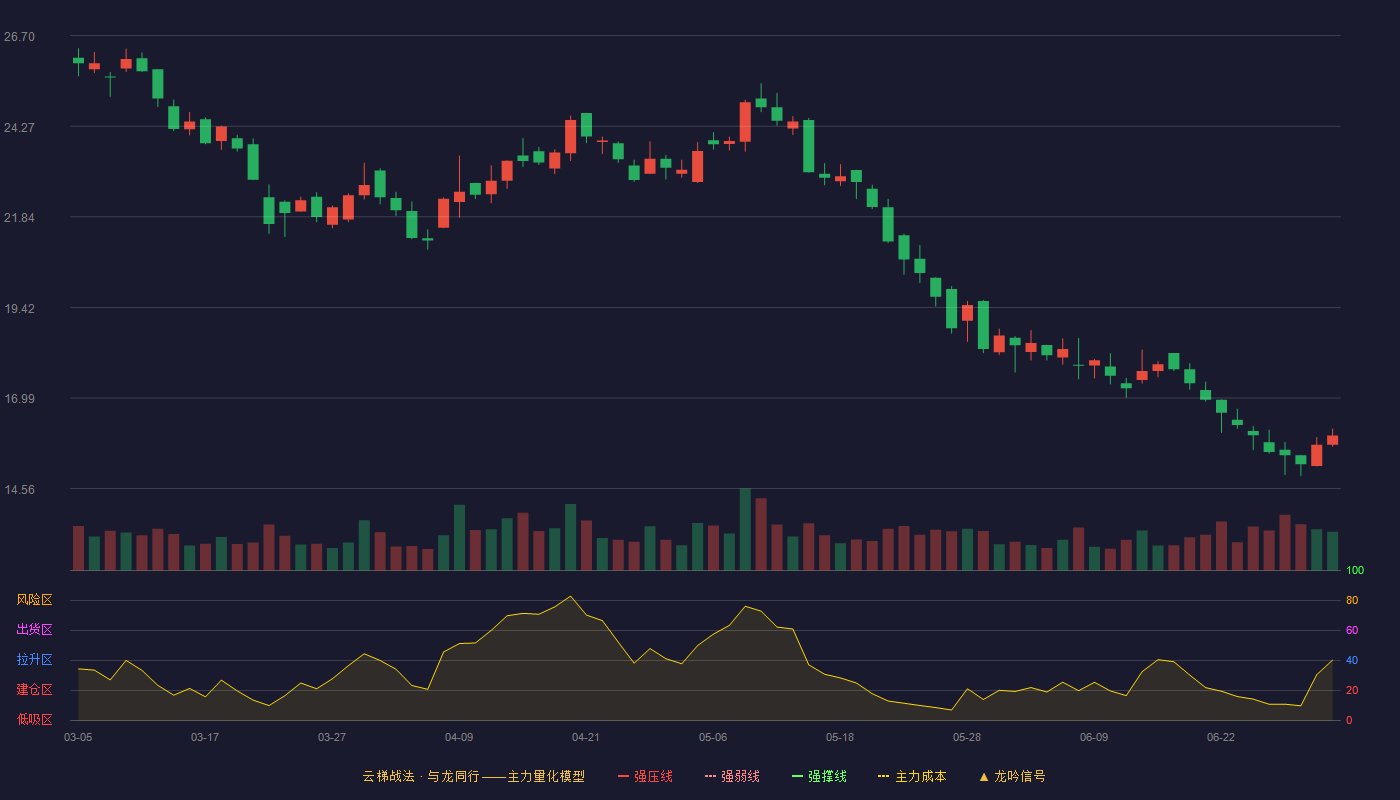Click the 05-06 date label
1400x800 pixels.
[x=713, y=737]
